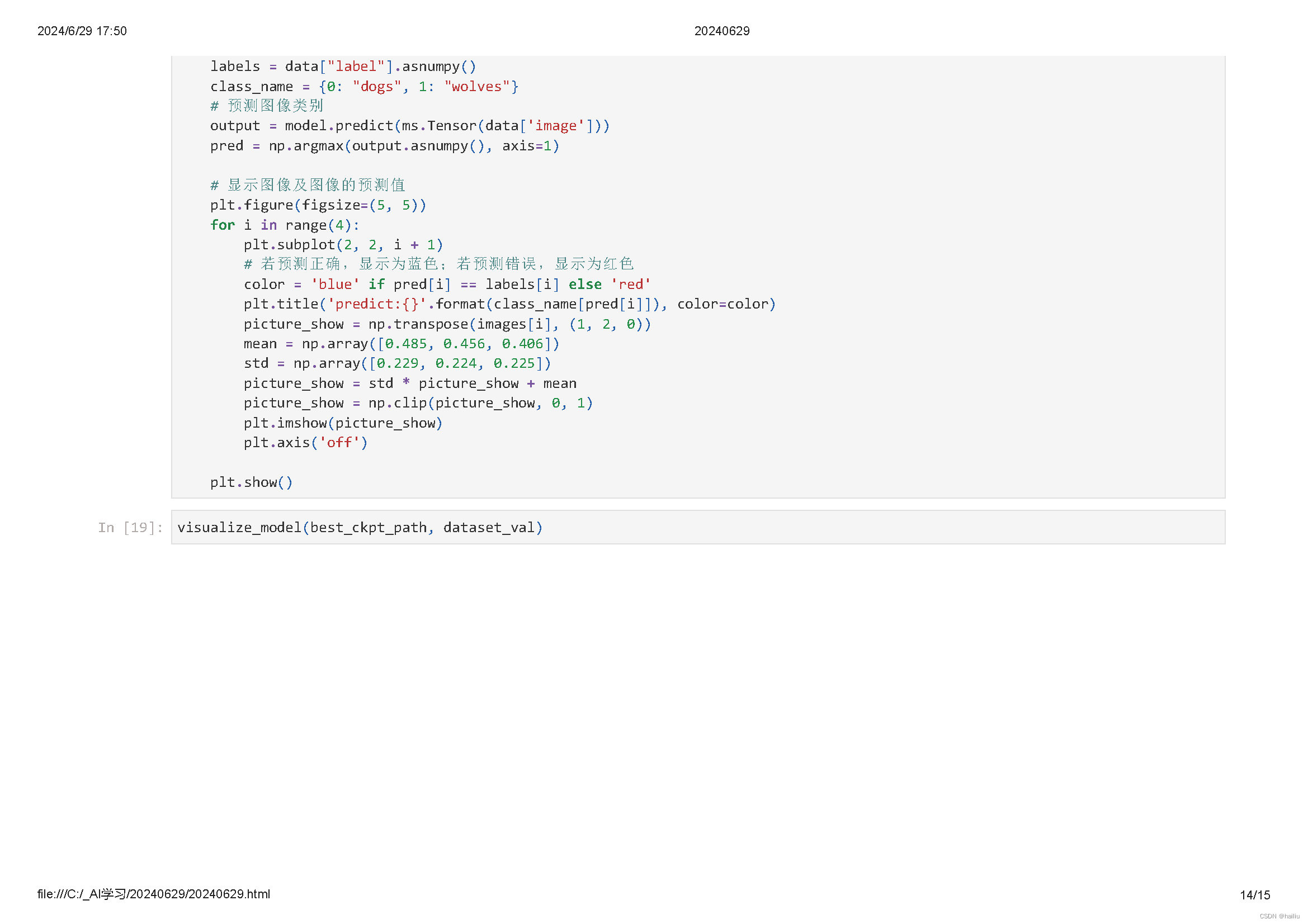Click the 'blue' string in color line
This screenshot has width=1308, height=924.
[335, 285]
